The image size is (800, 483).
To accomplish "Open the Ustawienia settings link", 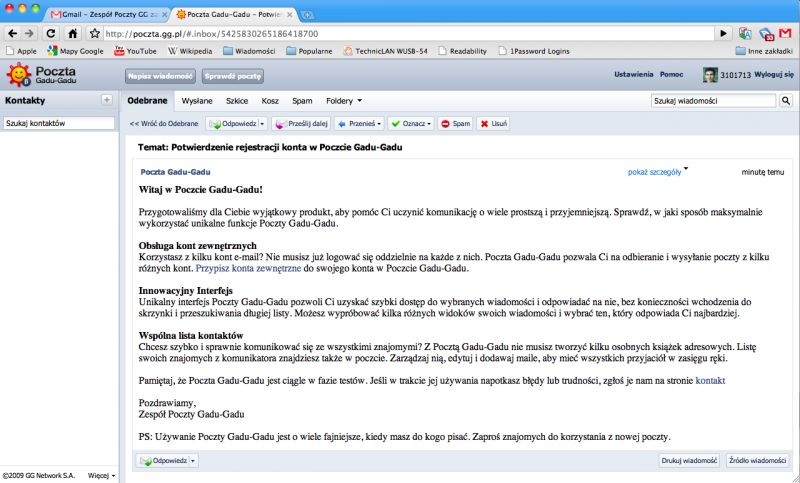I will (x=634, y=74).
